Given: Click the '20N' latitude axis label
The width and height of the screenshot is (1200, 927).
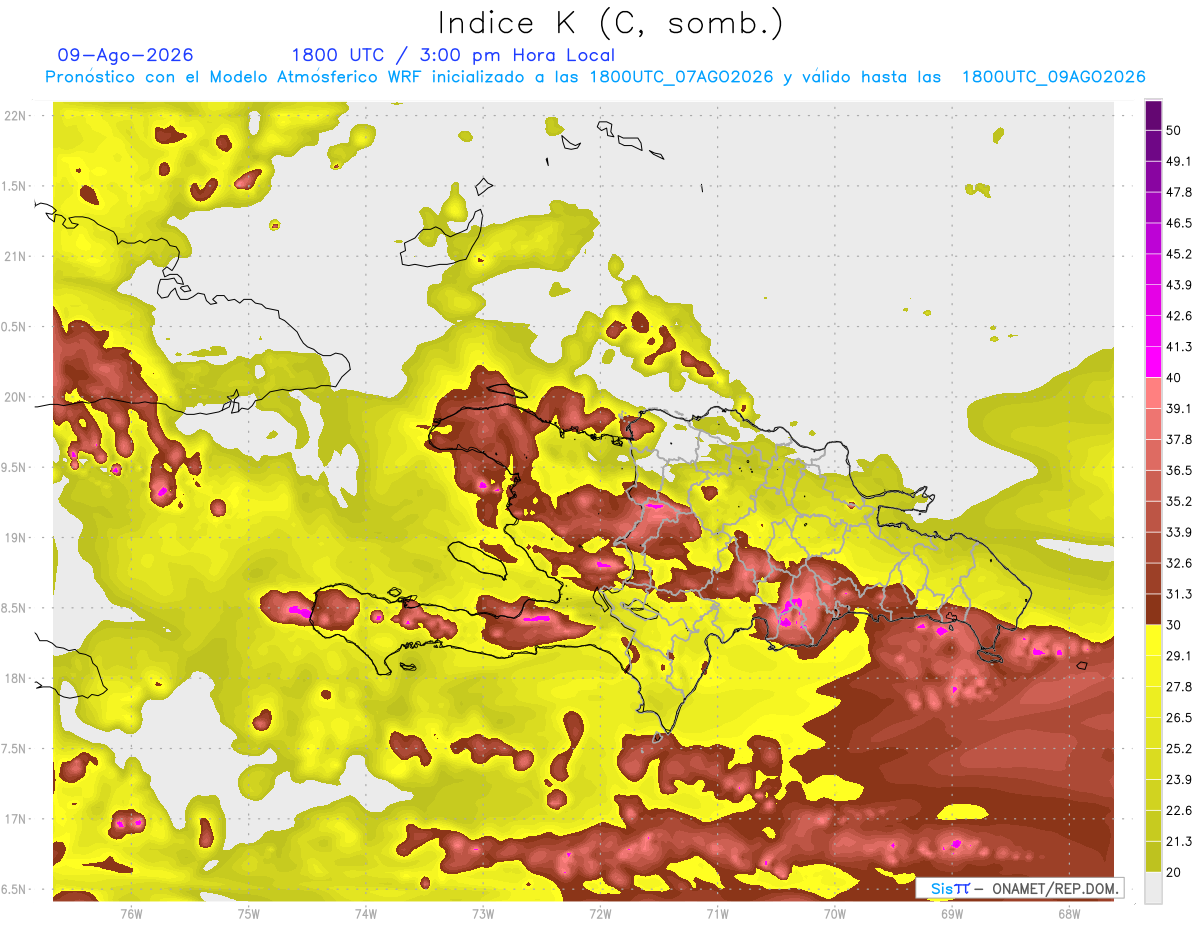Looking at the screenshot, I should (x=16, y=397).
